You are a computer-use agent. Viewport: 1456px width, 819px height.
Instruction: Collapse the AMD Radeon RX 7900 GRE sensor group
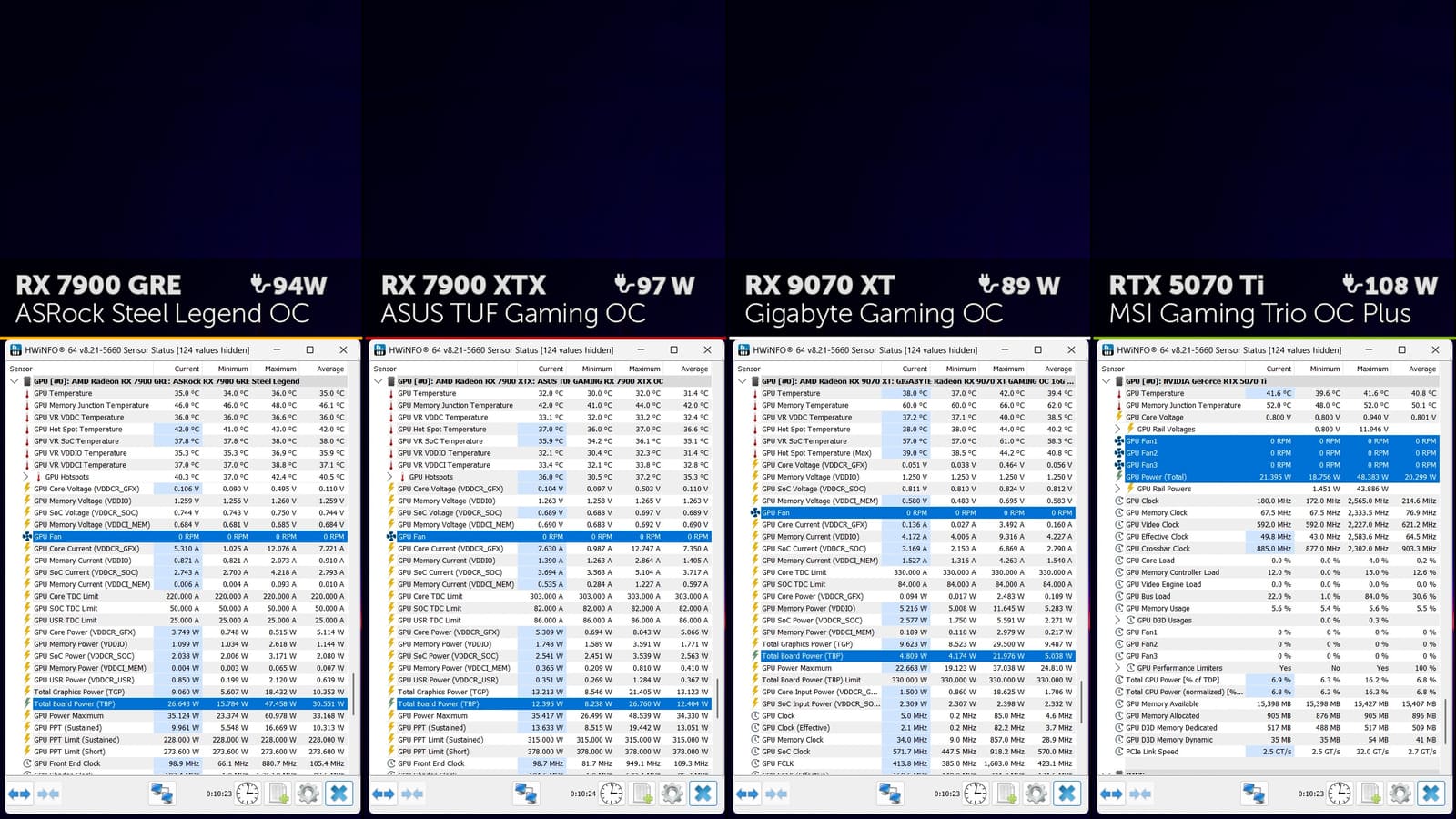tap(14, 381)
